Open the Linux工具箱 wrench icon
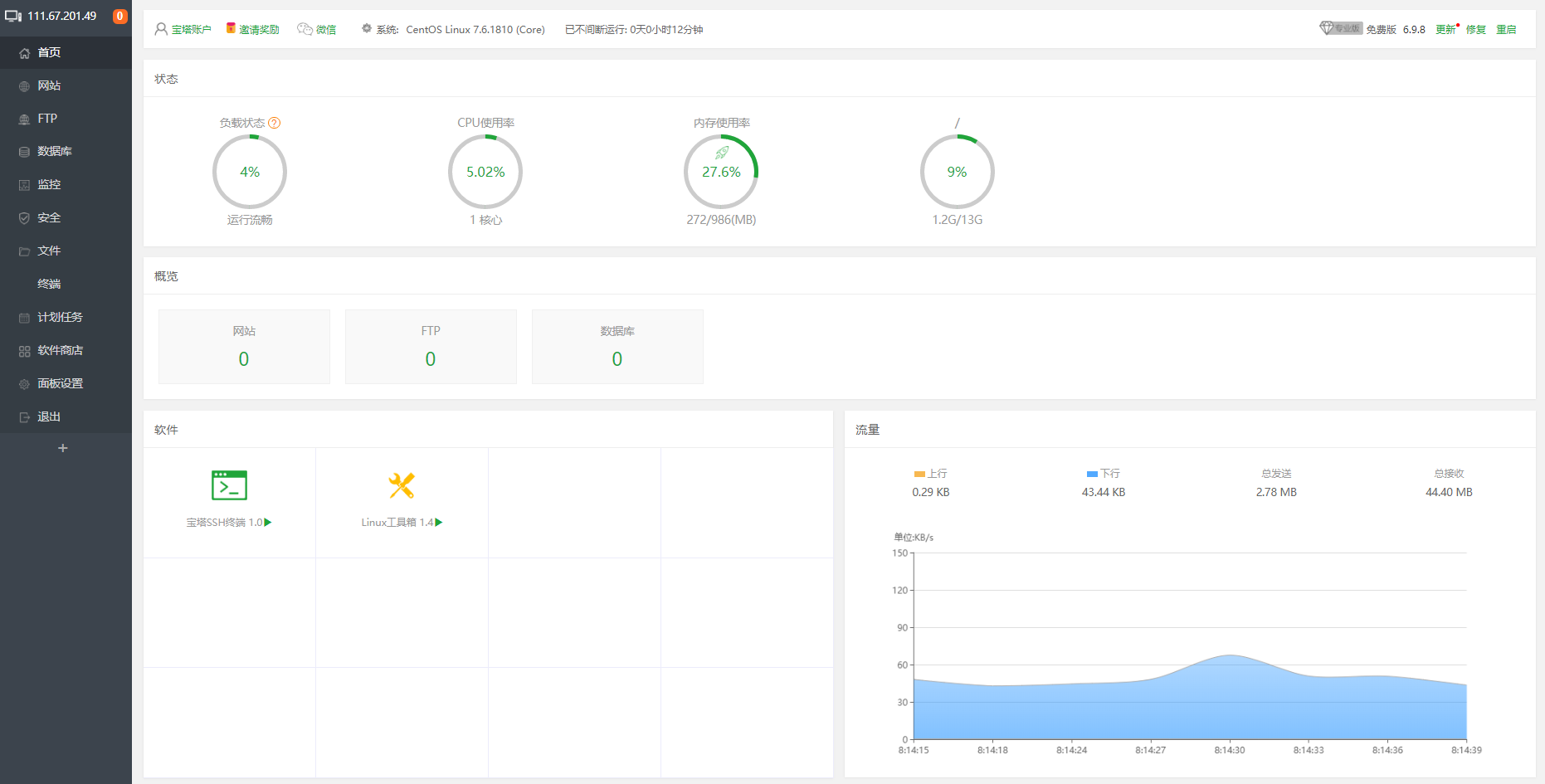Screen dimensions: 1545x784 pos(402,485)
